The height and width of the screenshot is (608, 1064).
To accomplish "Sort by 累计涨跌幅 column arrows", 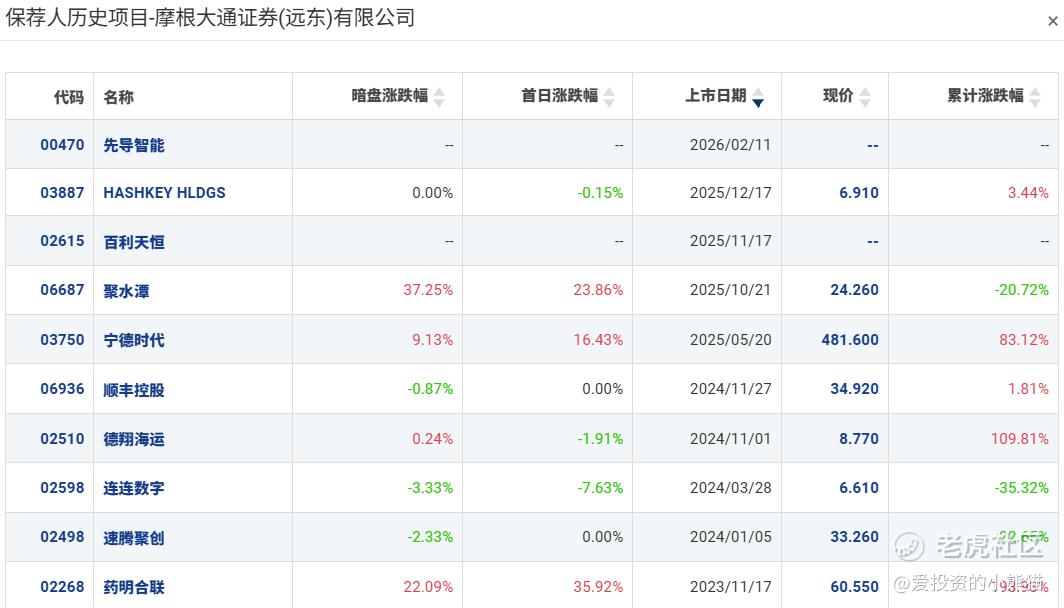I will [x=1035, y=97].
